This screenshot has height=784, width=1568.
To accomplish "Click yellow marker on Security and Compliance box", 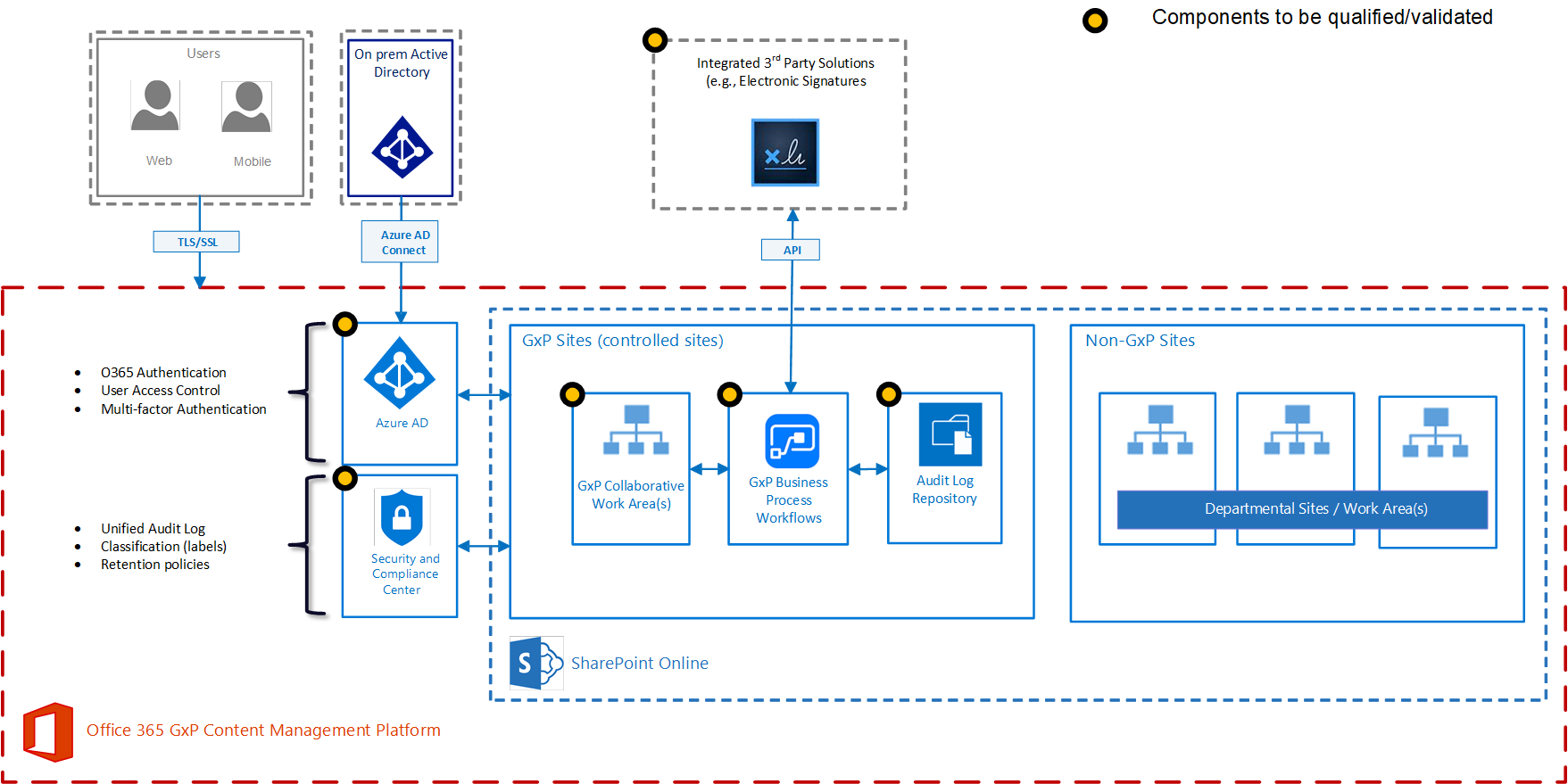I will tap(345, 478).
